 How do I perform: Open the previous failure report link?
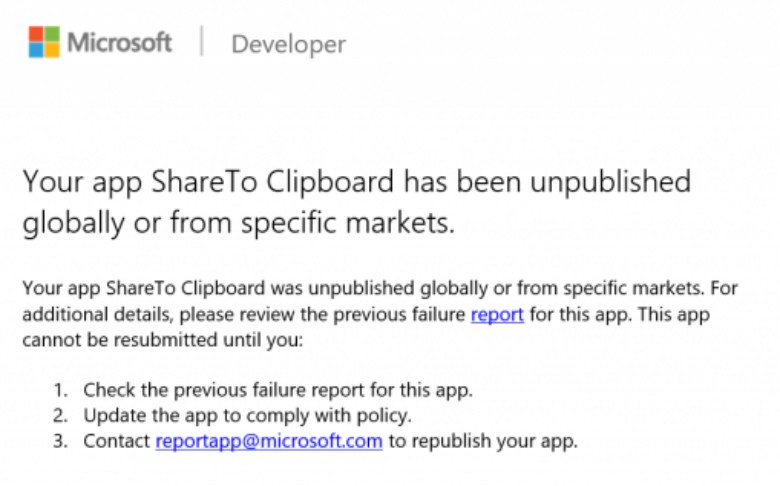(x=497, y=314)
